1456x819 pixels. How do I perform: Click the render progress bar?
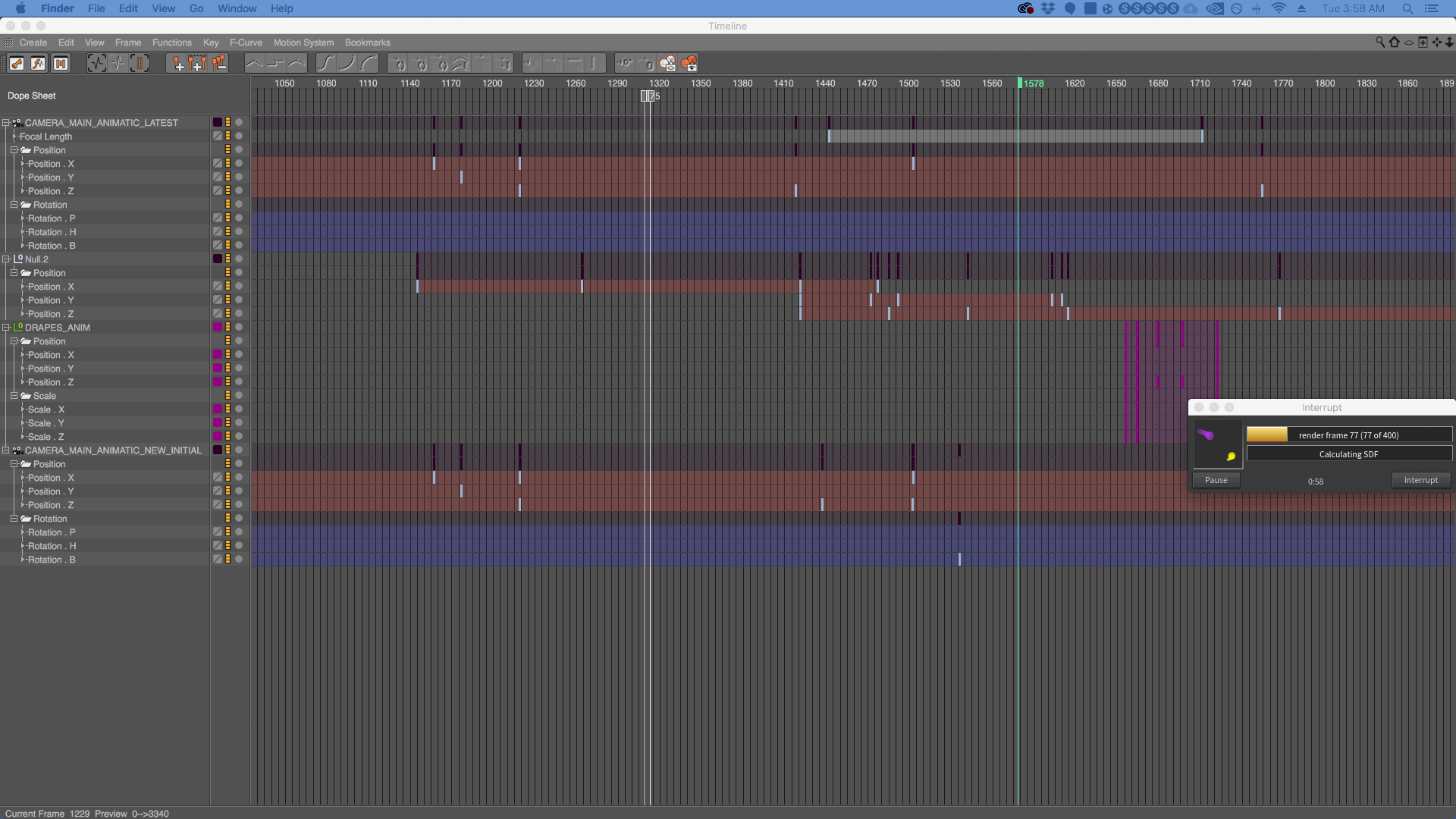point(1349,435)
